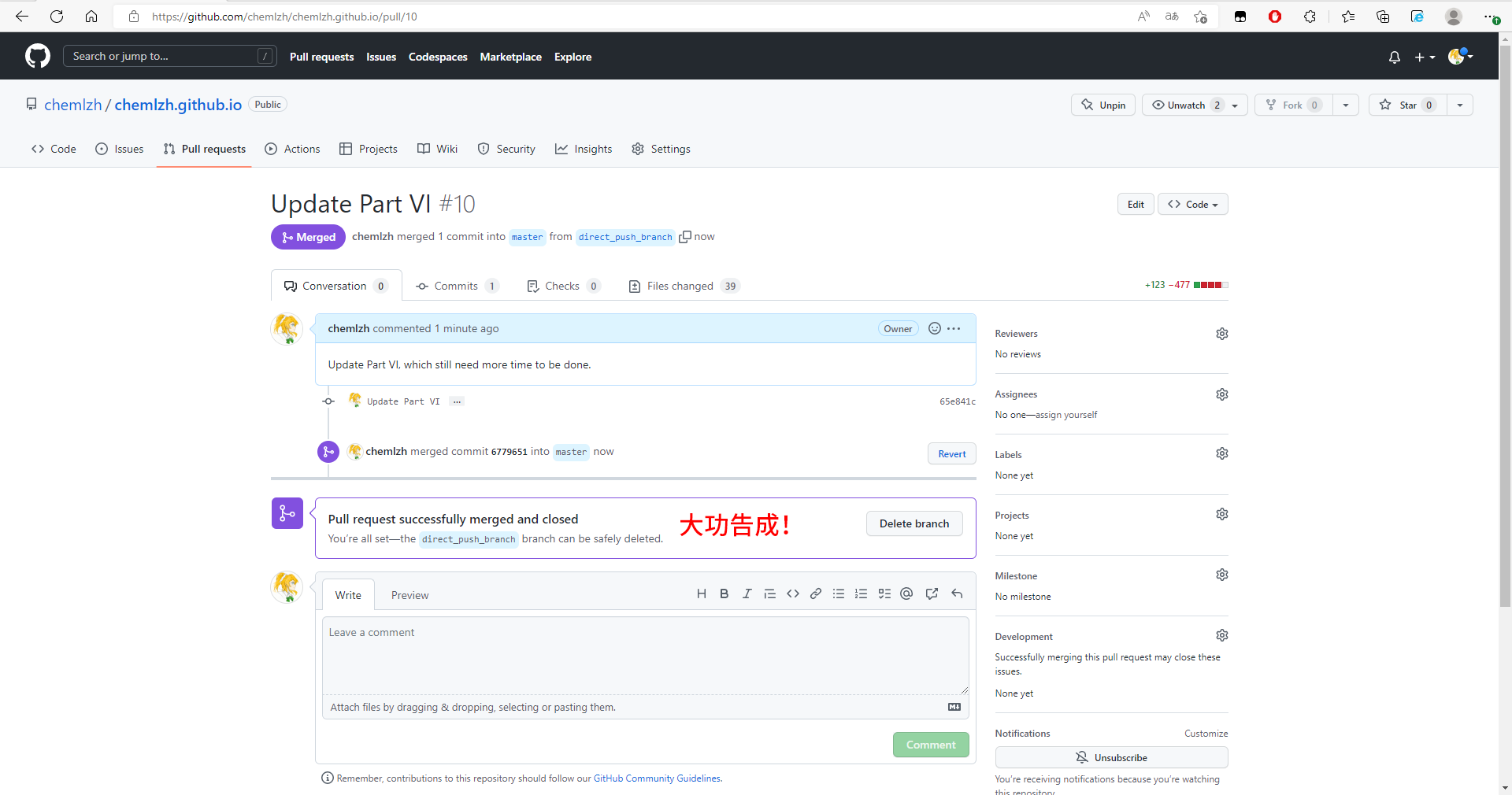Add a link in comment editor
This screenshot has height=795, width=1512.
816,593
